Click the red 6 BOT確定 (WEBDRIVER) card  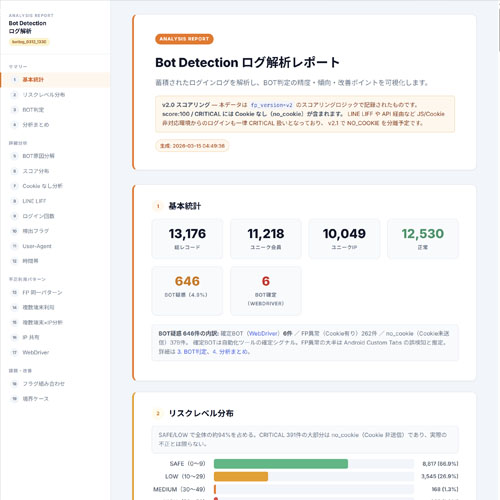[266, 291]
